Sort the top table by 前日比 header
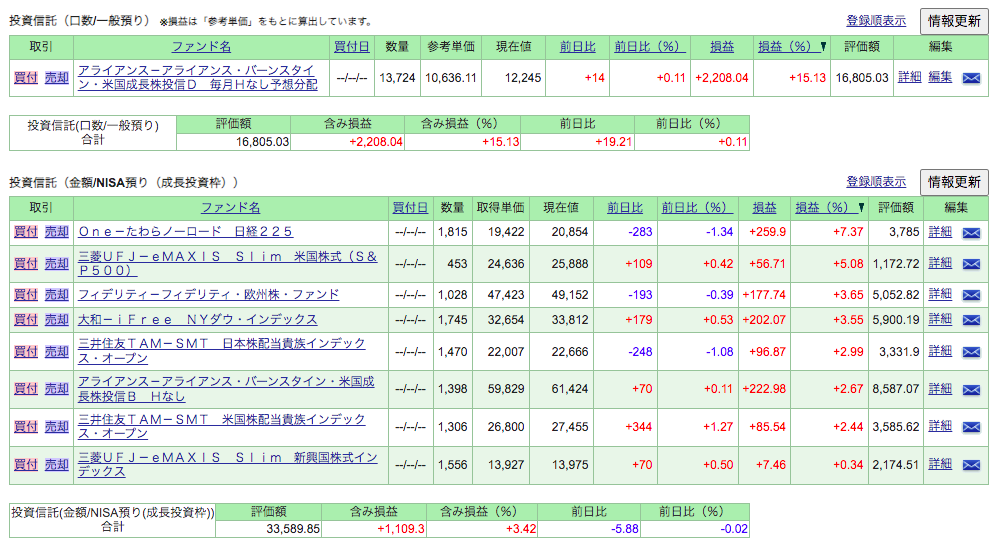The width and height of the screenshot is (1002, 550). point(578,47)
